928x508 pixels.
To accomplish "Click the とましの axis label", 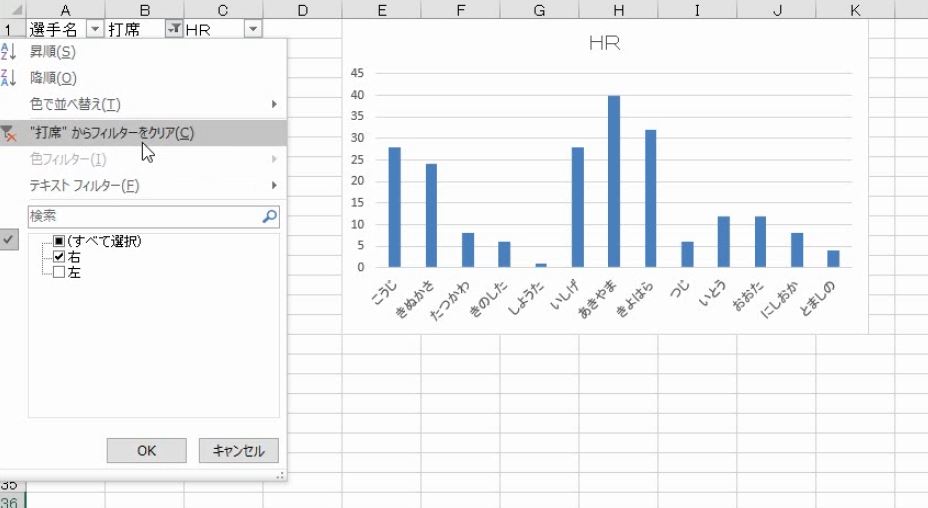I will 818,298.
